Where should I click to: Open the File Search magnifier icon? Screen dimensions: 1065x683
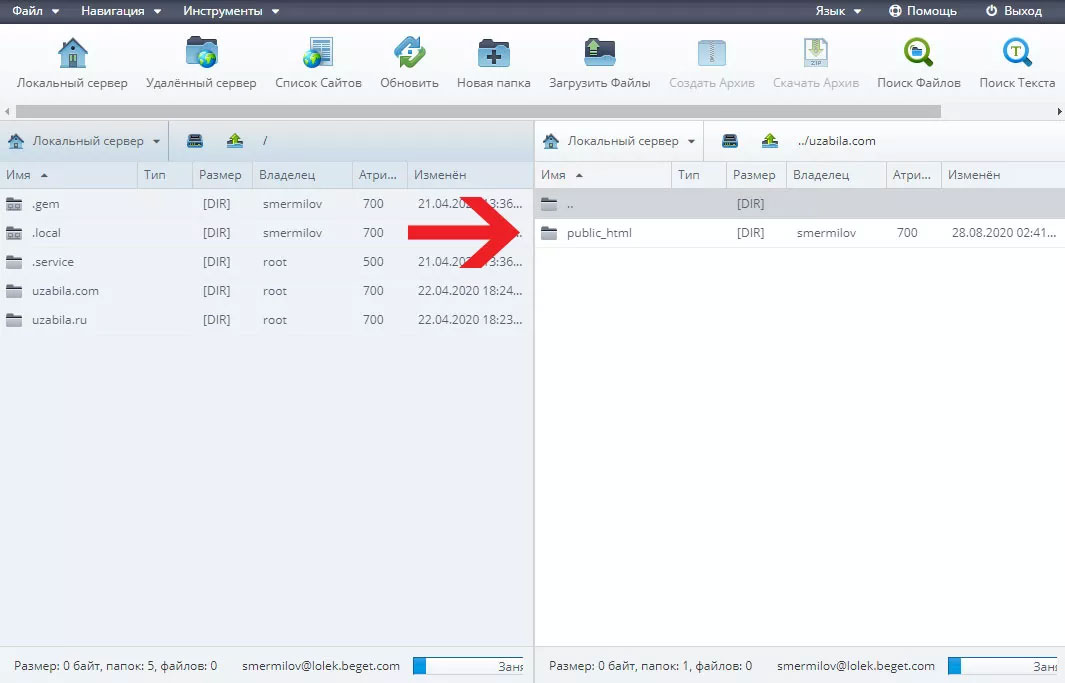(x=918, y=53)
